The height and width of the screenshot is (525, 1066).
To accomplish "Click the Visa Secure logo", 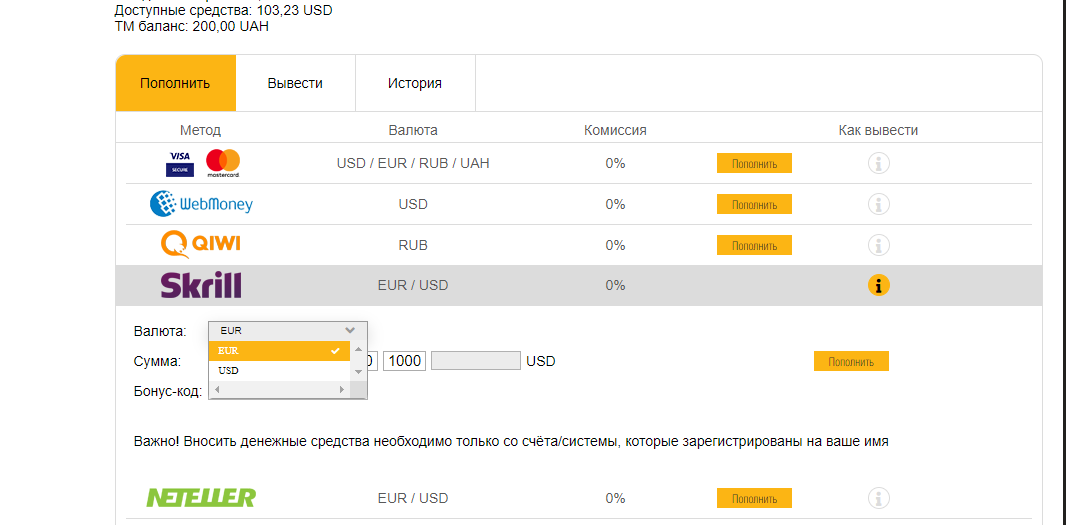I will tap(180, 164).
